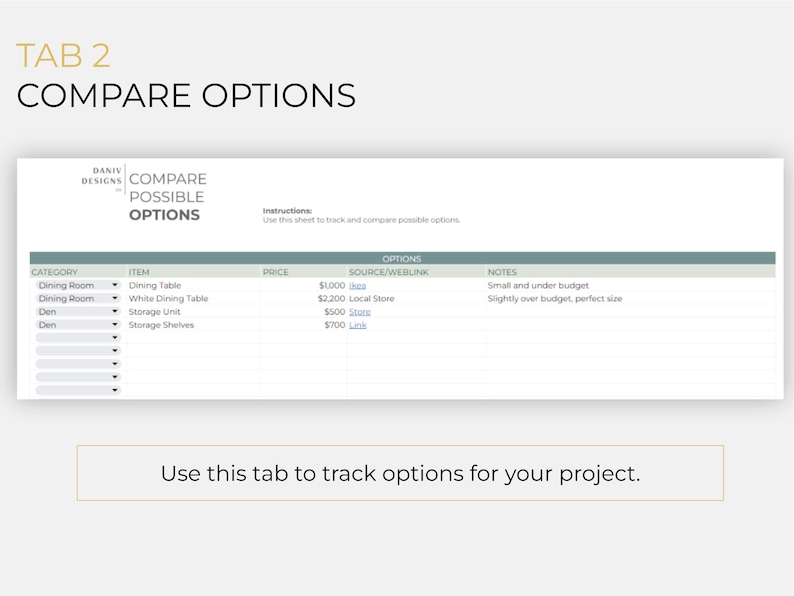Select the 'Small and under budget' note cell
Image resolution: width=794 pixels, height=596 pixels.
(x=630, y=285)
